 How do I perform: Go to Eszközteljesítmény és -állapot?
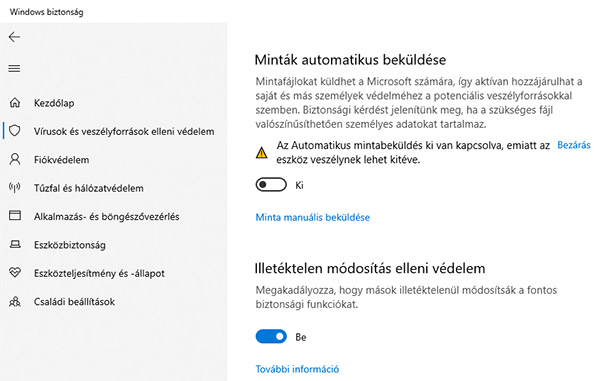(99, 273)
